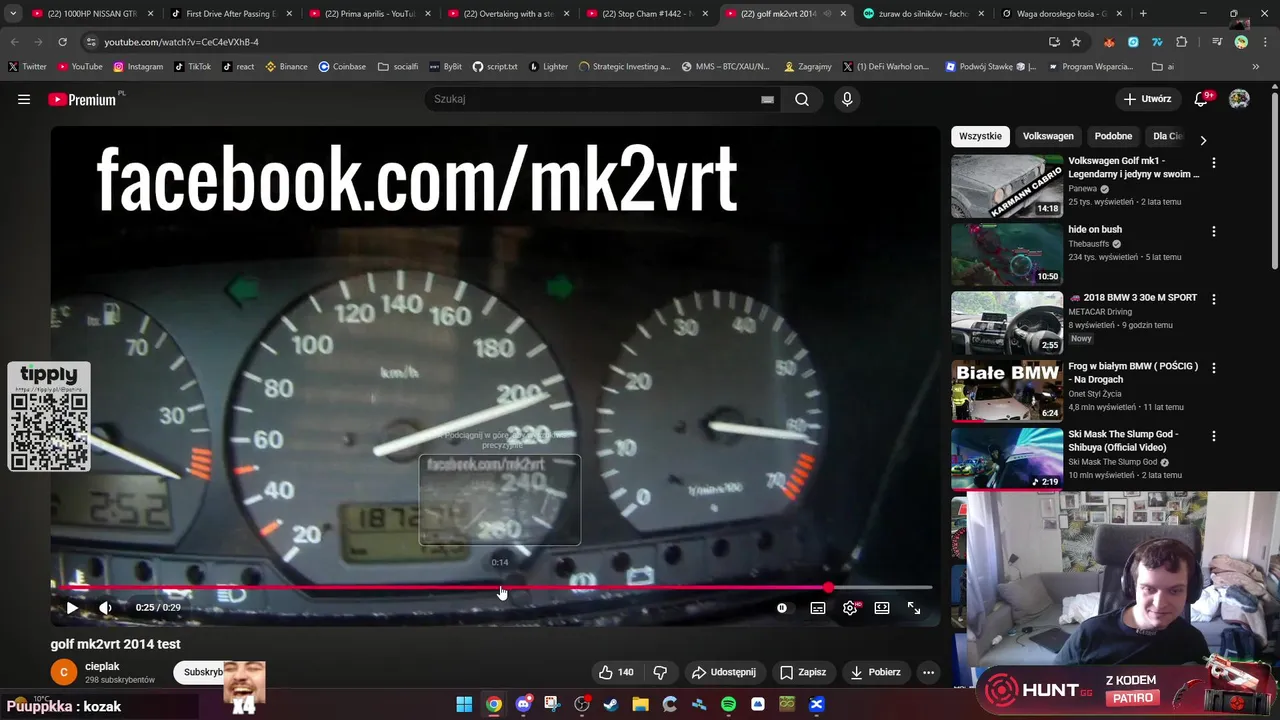Open options for hide on bush video
Screen dimensions: 1280x720
(x=1214, y=231)
